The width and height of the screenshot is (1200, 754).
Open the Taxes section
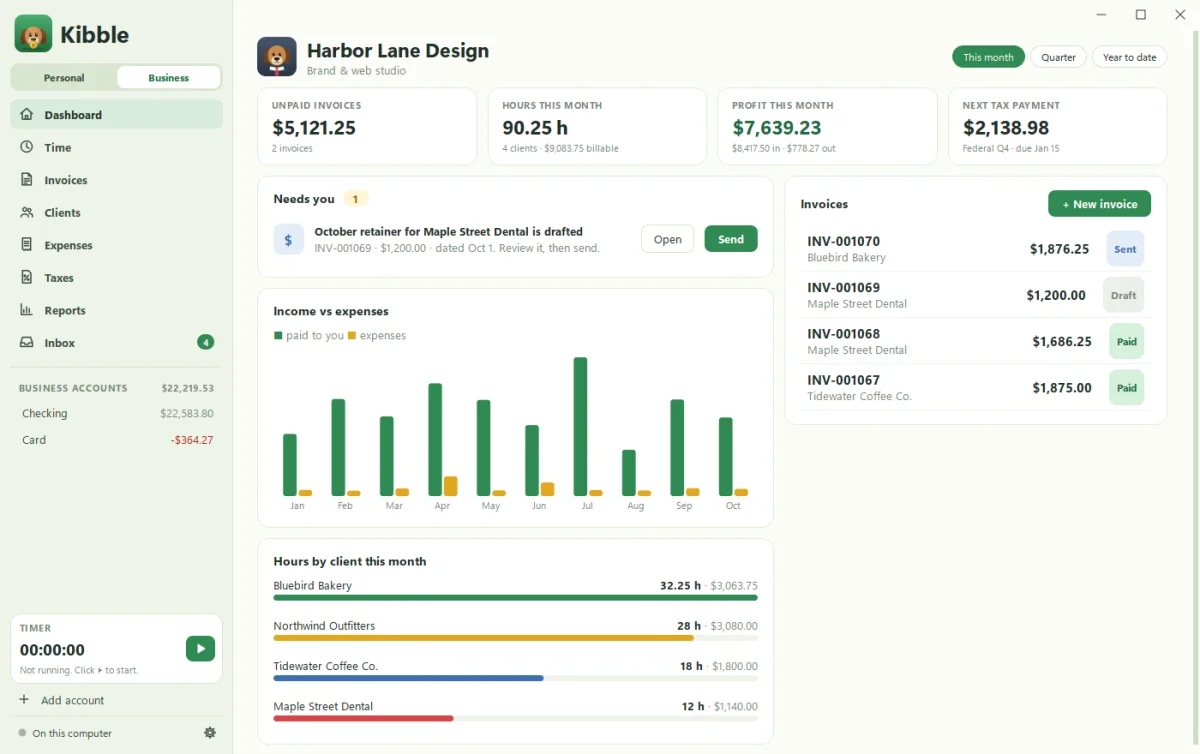click(116, 277)
